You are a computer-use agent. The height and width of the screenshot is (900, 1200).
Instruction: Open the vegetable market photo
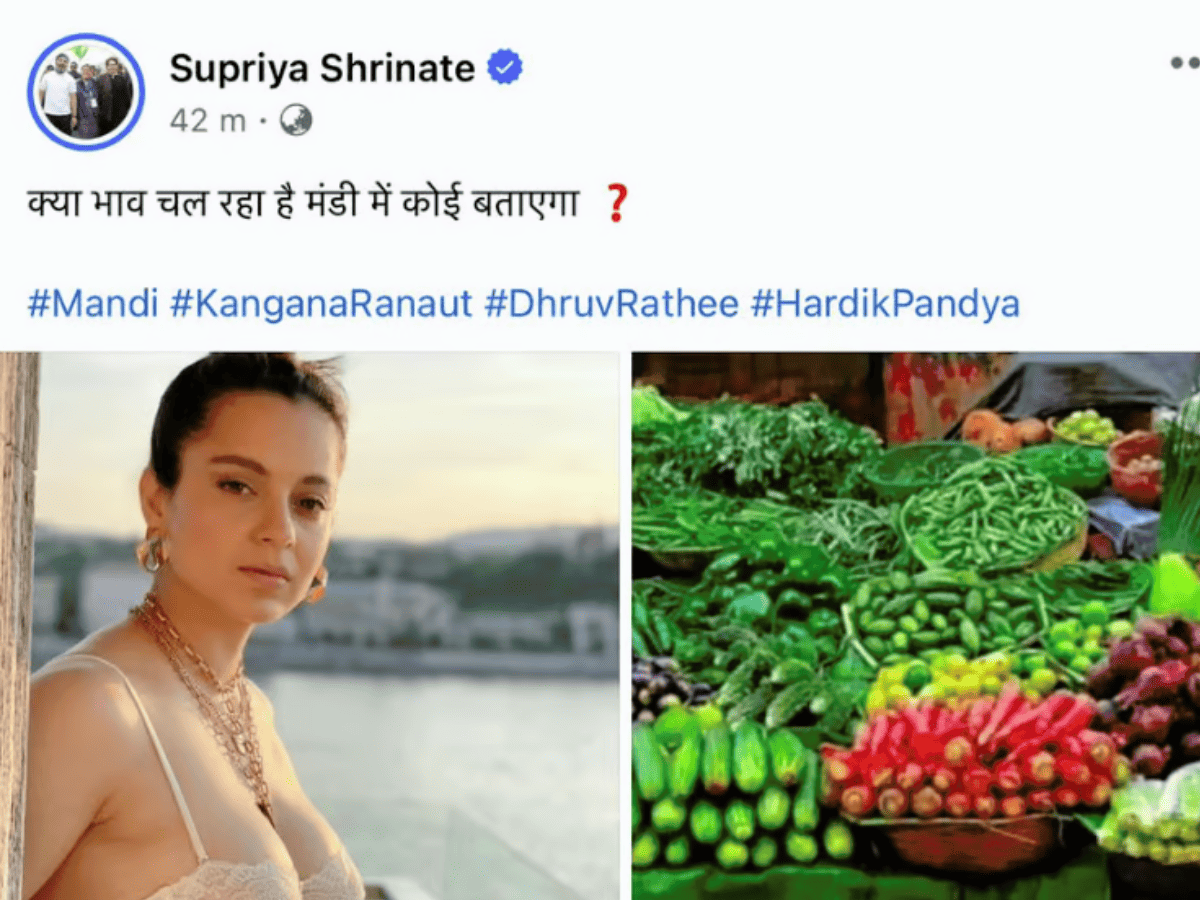916,625
